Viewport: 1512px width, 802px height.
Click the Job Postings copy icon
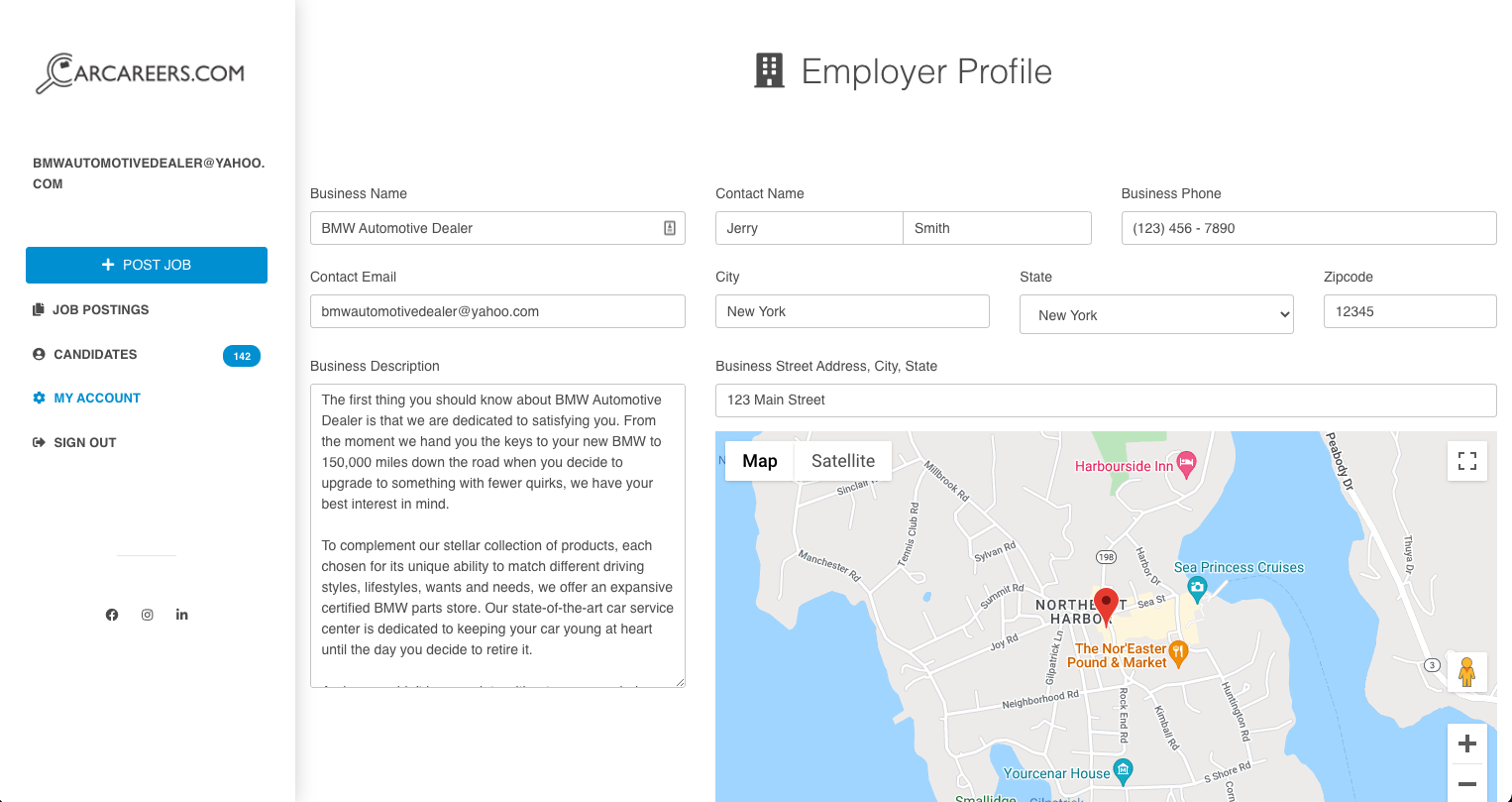tap(39, 309)
